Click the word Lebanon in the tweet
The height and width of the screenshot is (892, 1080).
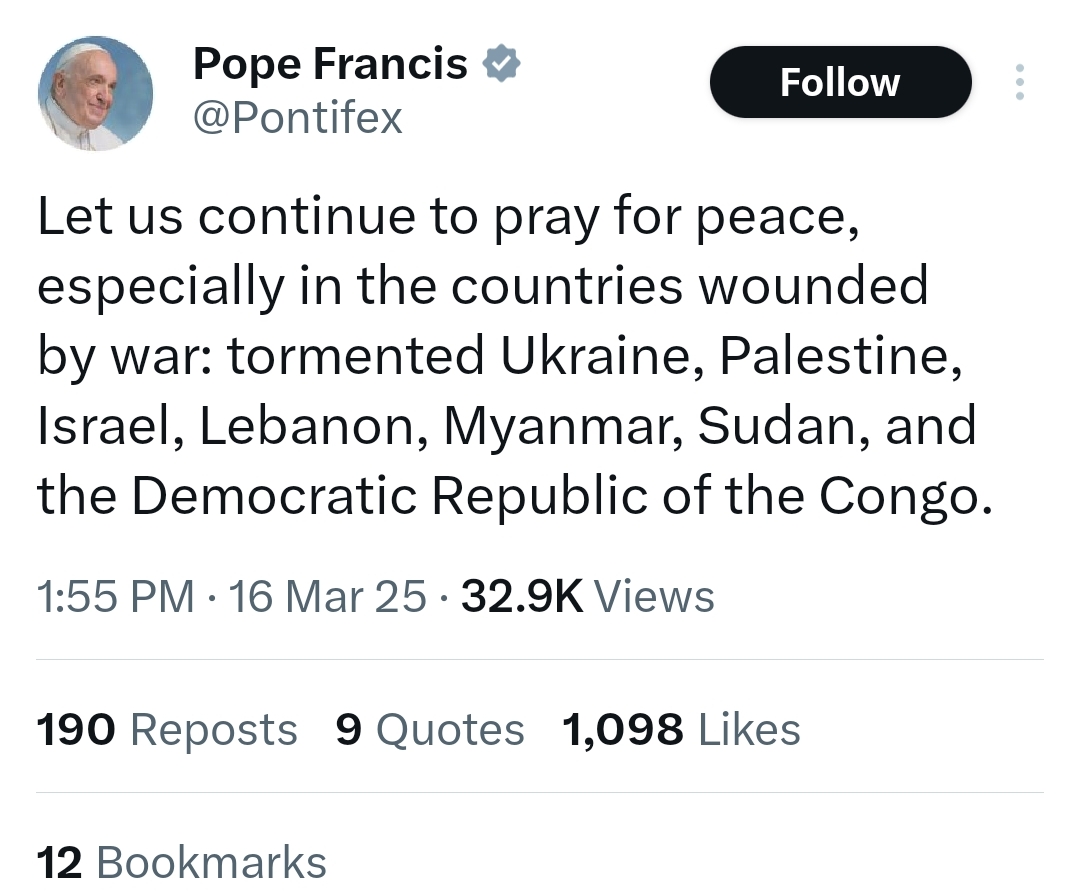pos(313,426)
